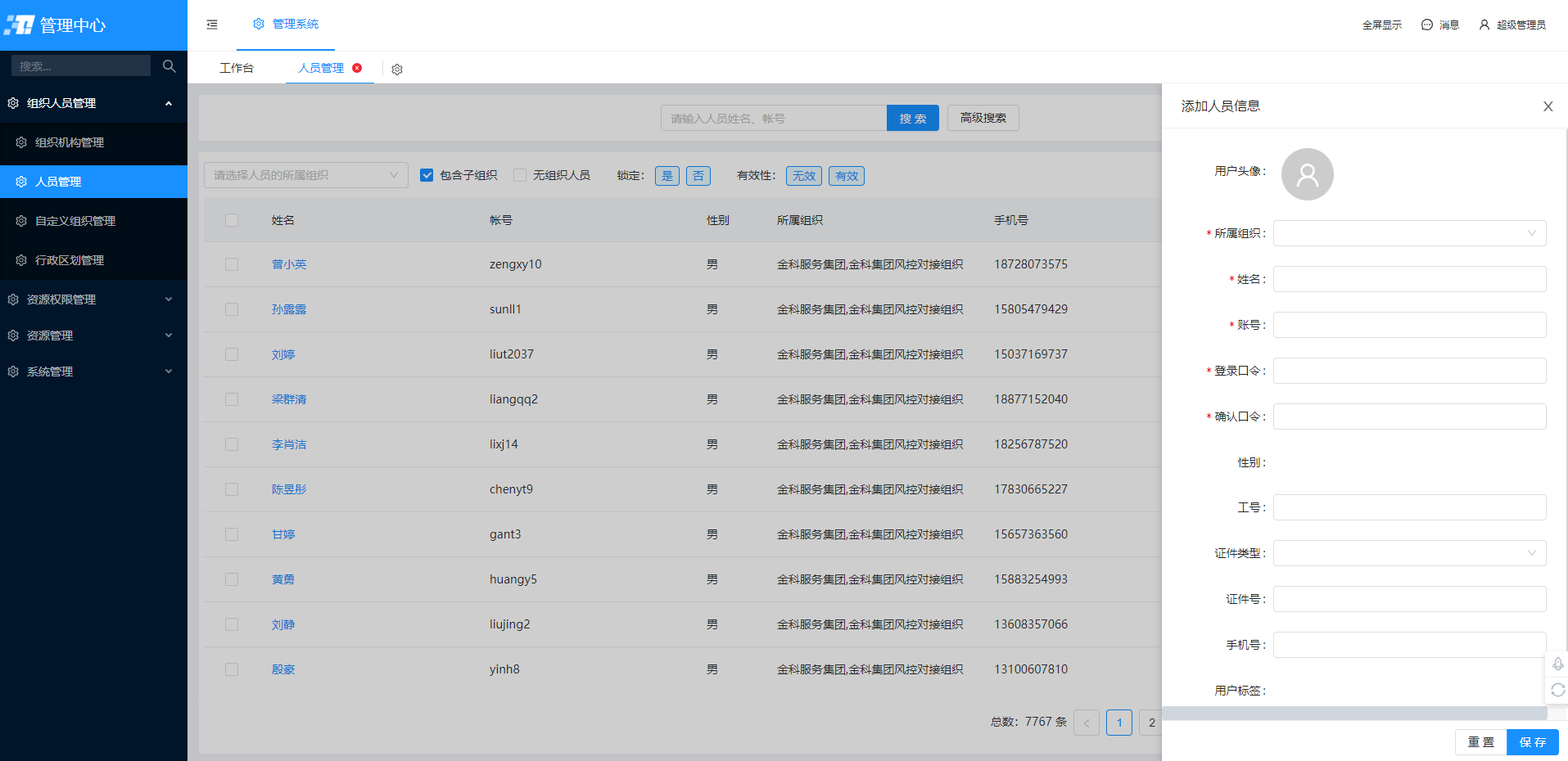The width and height of the screenshot is (1568, 761).
Task: Expand 资源权限管理 menu group
Action: point(93,299)
